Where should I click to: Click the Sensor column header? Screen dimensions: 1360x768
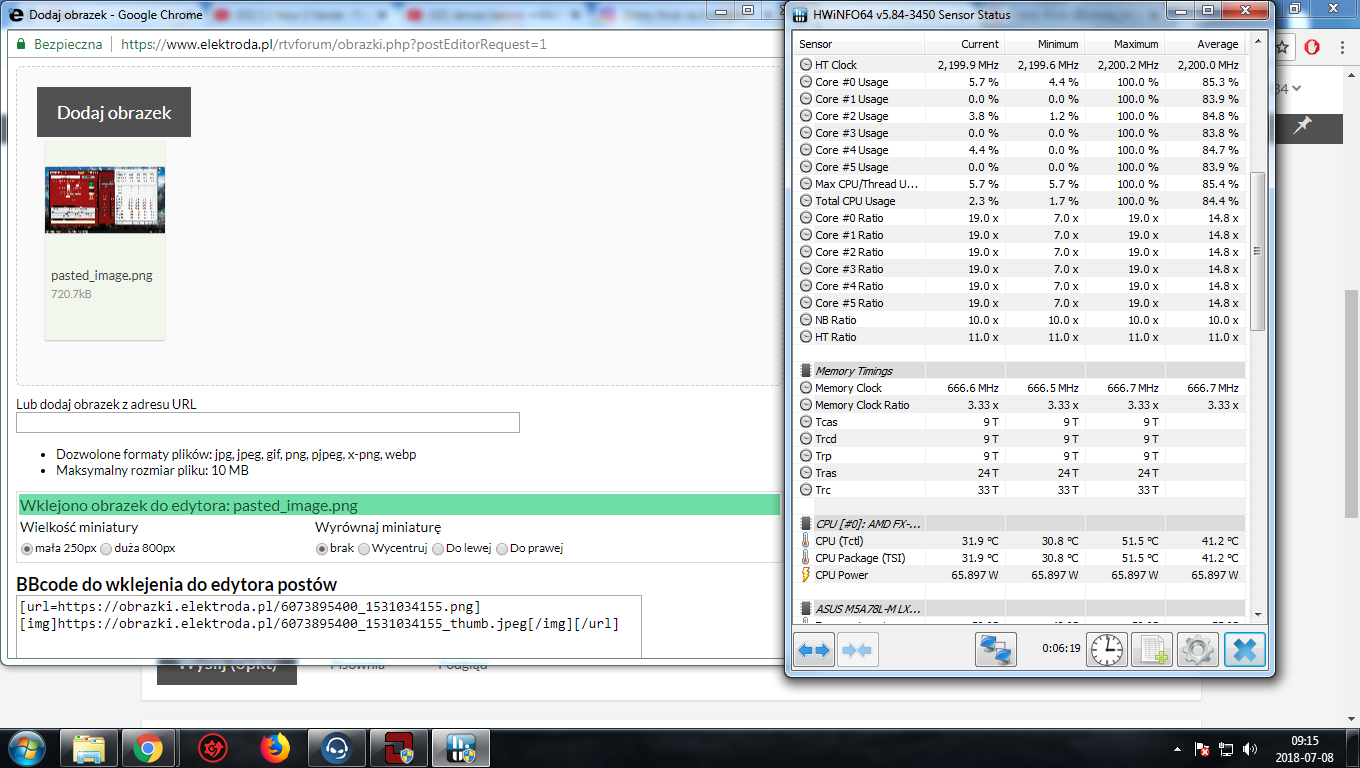point(859,44)
